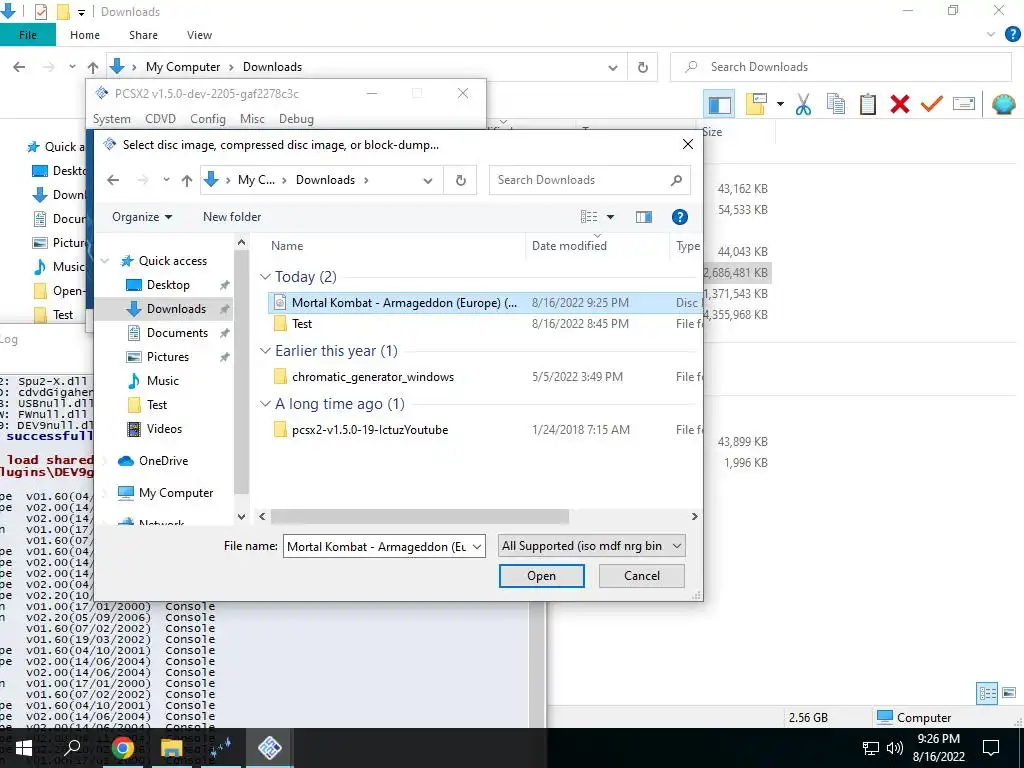The width and height of the screenshot is (1024, 768).
Task: Open the notification center icon
Action: click(x=991, y=748)
